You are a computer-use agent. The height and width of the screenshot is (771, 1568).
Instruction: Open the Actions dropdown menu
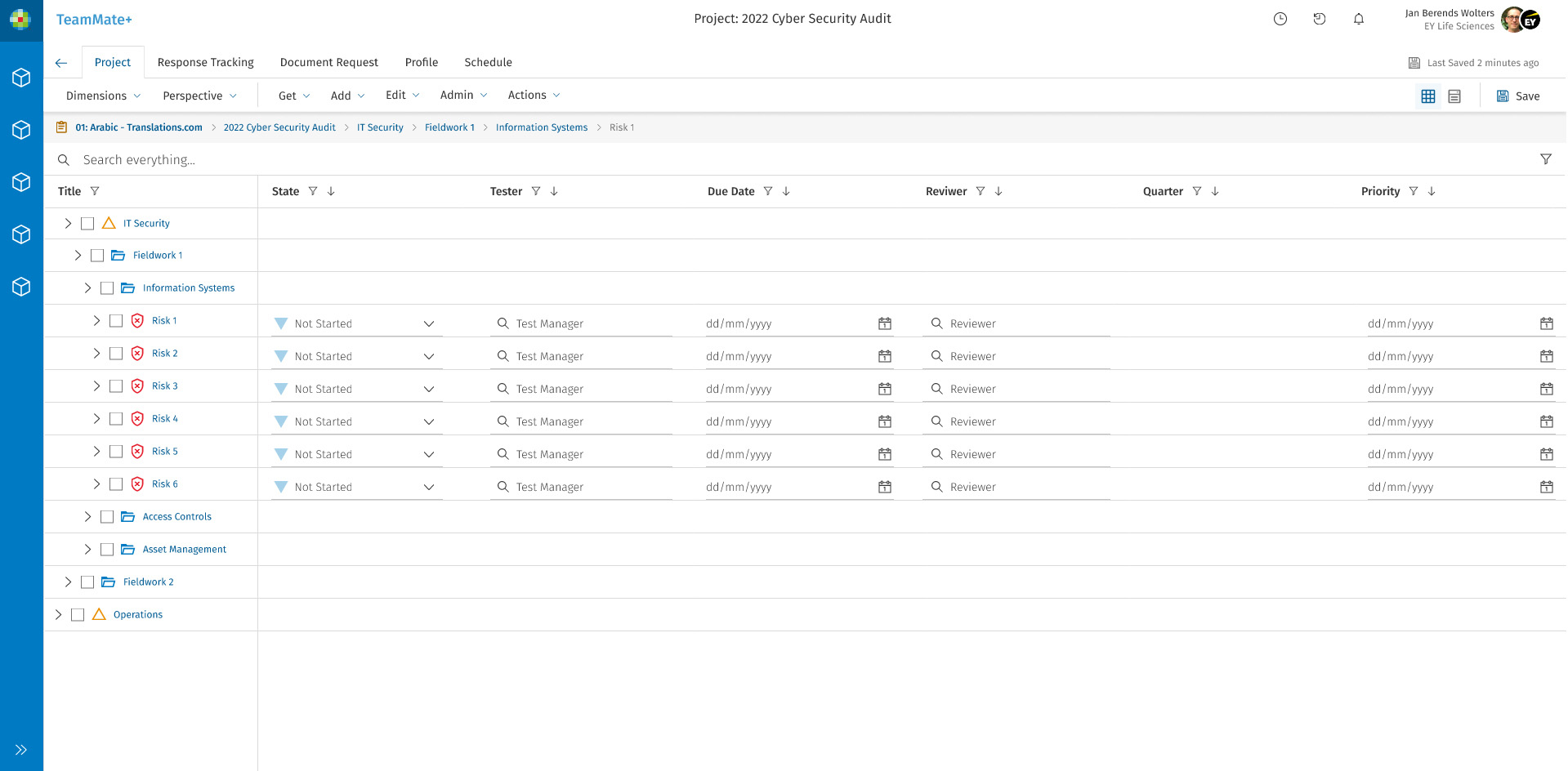tap(534, 96)
